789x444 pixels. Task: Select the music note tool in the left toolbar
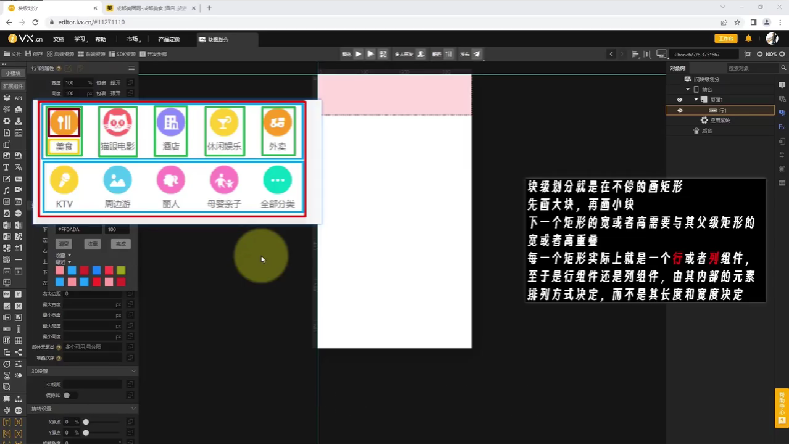coord(7,190)
